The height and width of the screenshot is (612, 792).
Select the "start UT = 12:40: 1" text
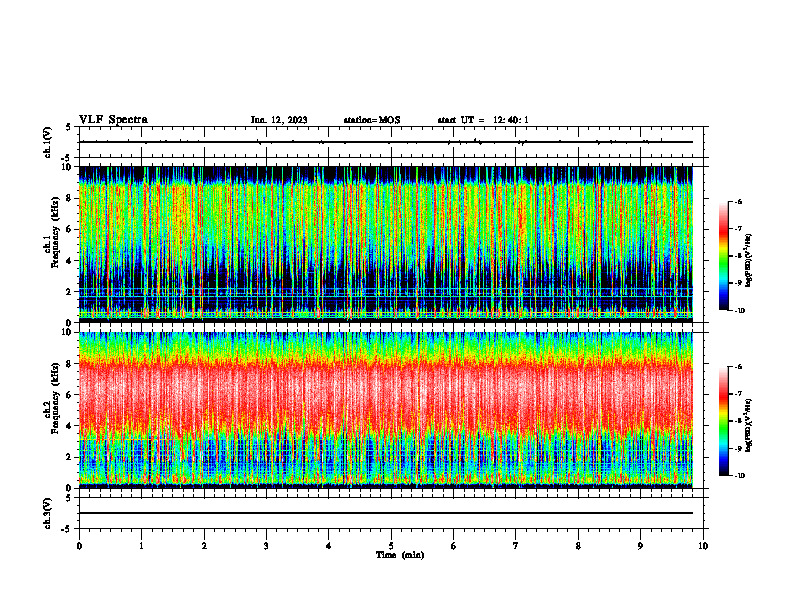[483, 120]
